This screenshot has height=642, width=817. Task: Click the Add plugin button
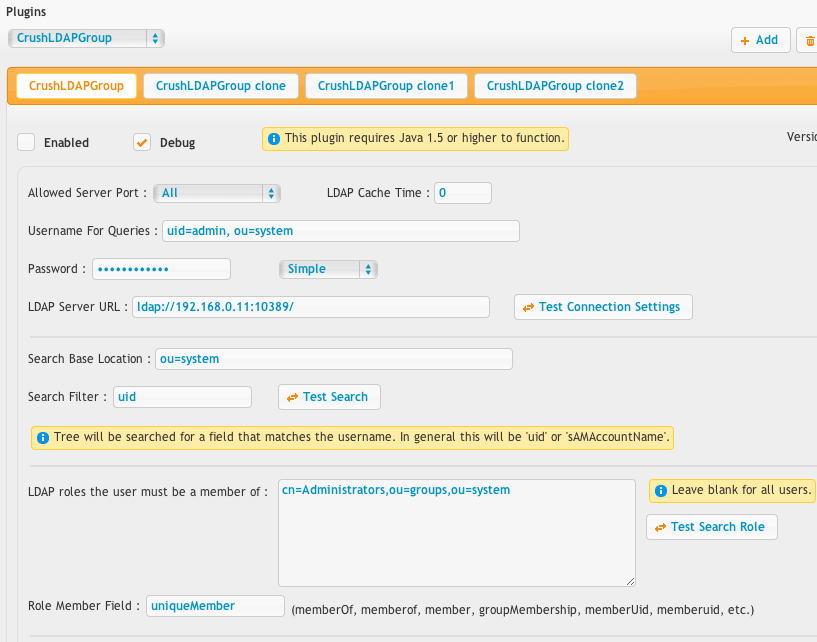(x=760, y=40)
